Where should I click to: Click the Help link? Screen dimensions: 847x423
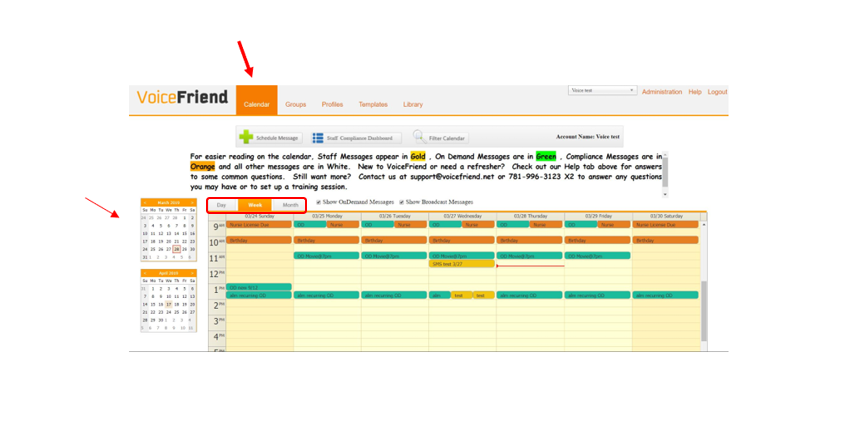point(695,92)
